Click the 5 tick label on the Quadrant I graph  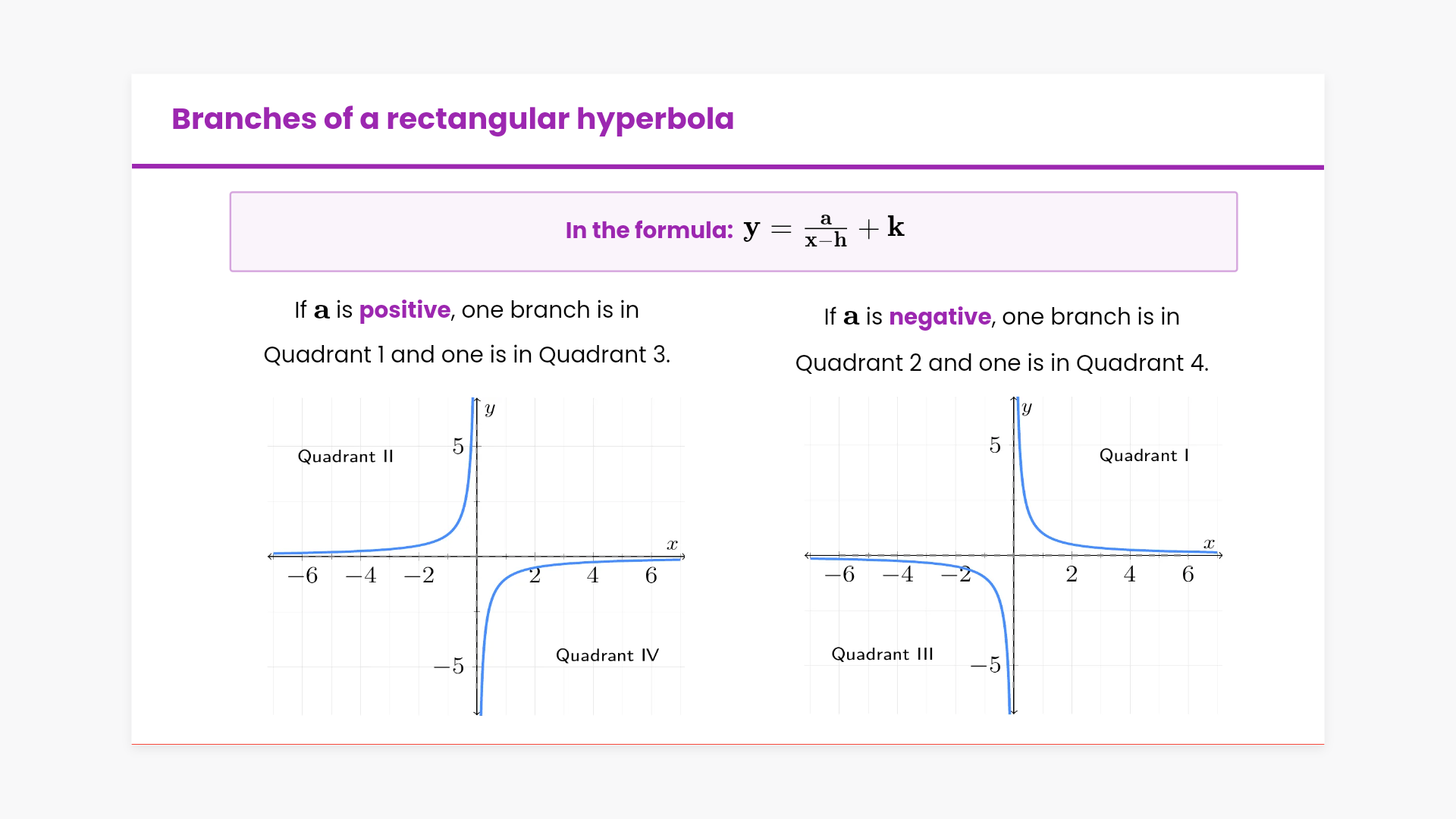995,445
